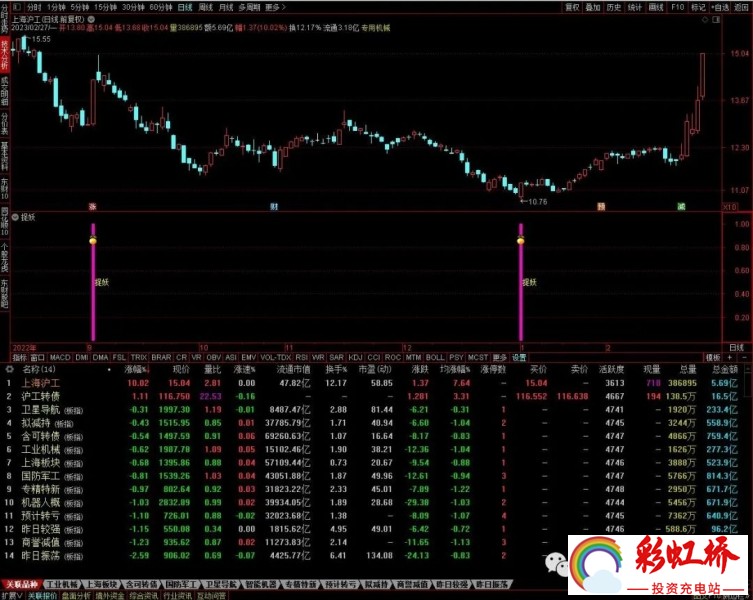This screenshot has width=753, height=600.
Task: Select the BOLL indicator
Action: 435,357
